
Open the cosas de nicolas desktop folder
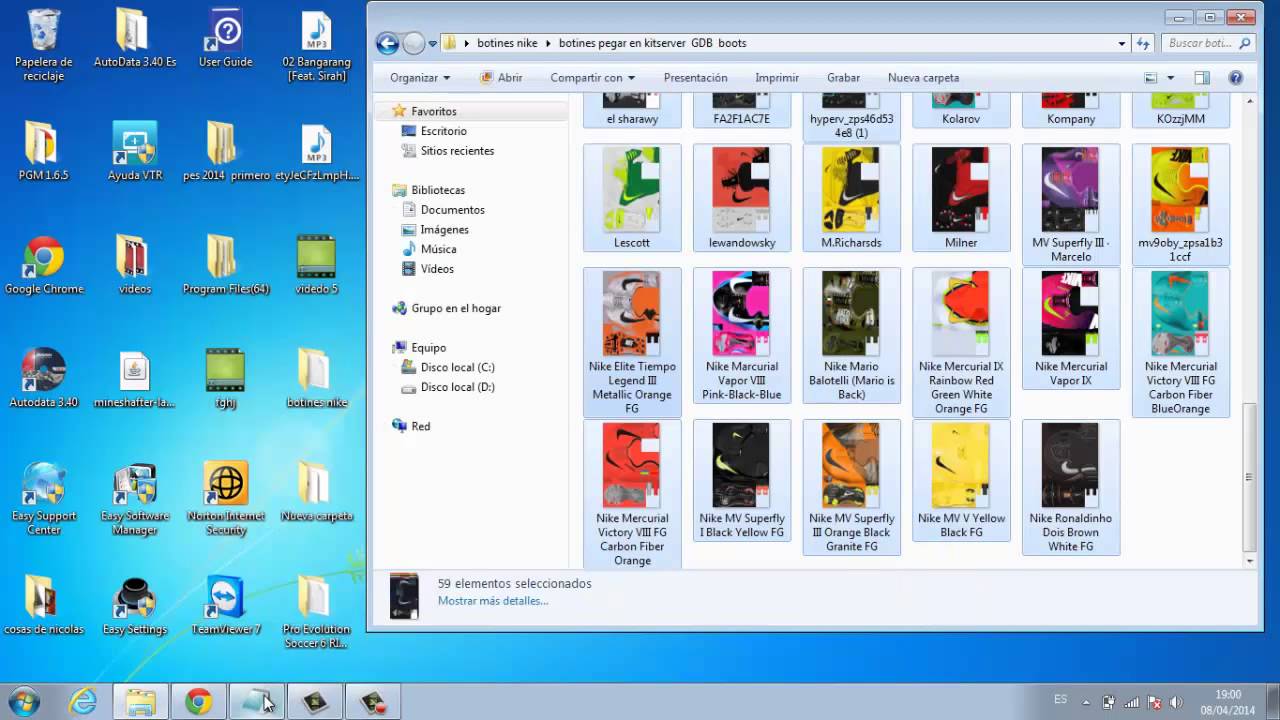click(44, 605)
